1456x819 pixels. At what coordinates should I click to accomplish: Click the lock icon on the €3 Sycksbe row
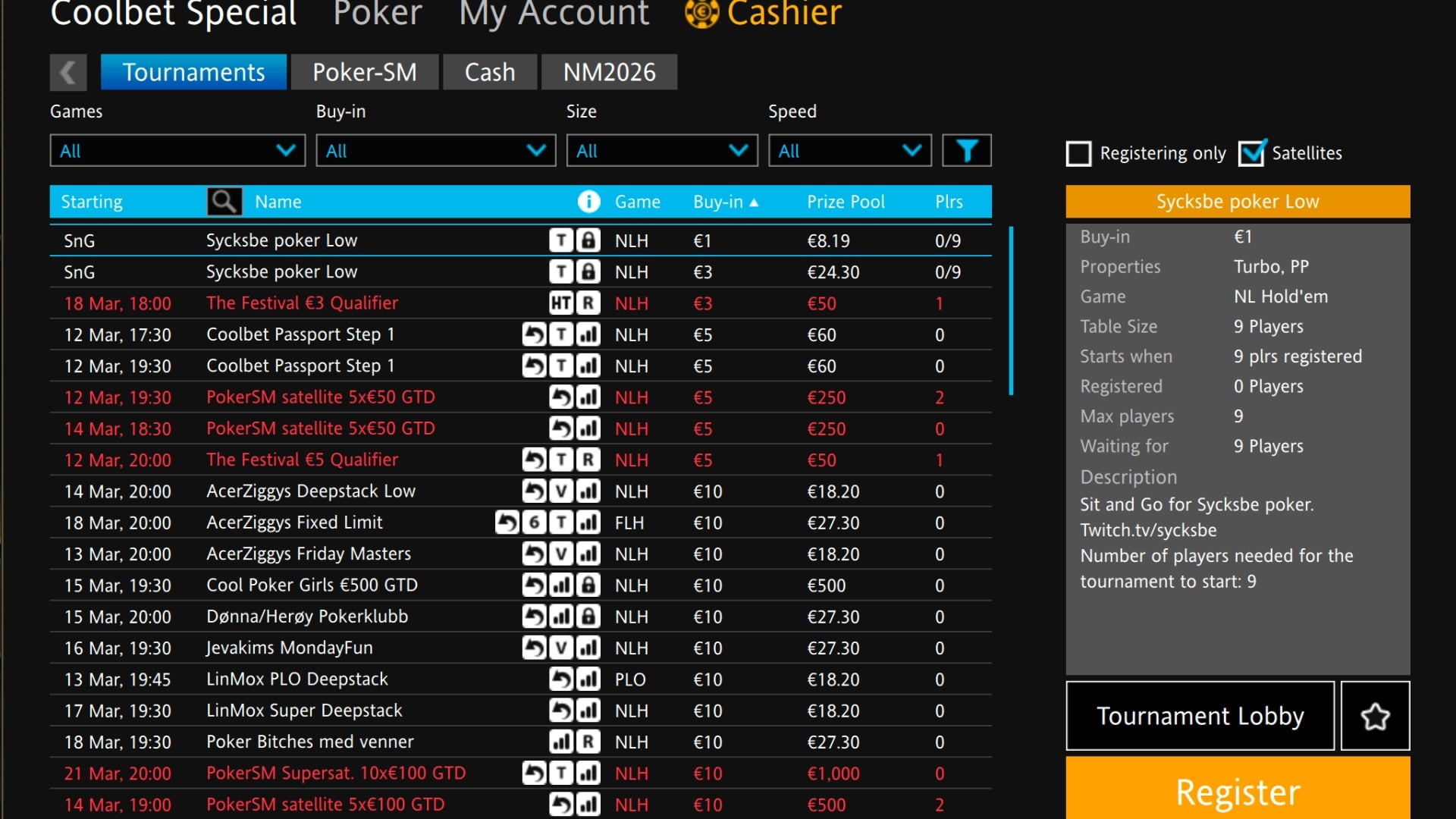tap(589, 271)
